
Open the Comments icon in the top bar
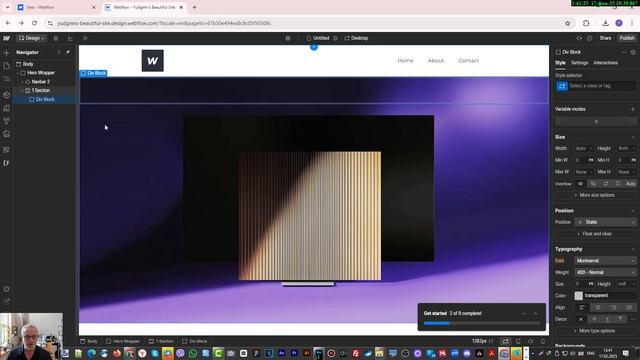(x=589, y=38)
